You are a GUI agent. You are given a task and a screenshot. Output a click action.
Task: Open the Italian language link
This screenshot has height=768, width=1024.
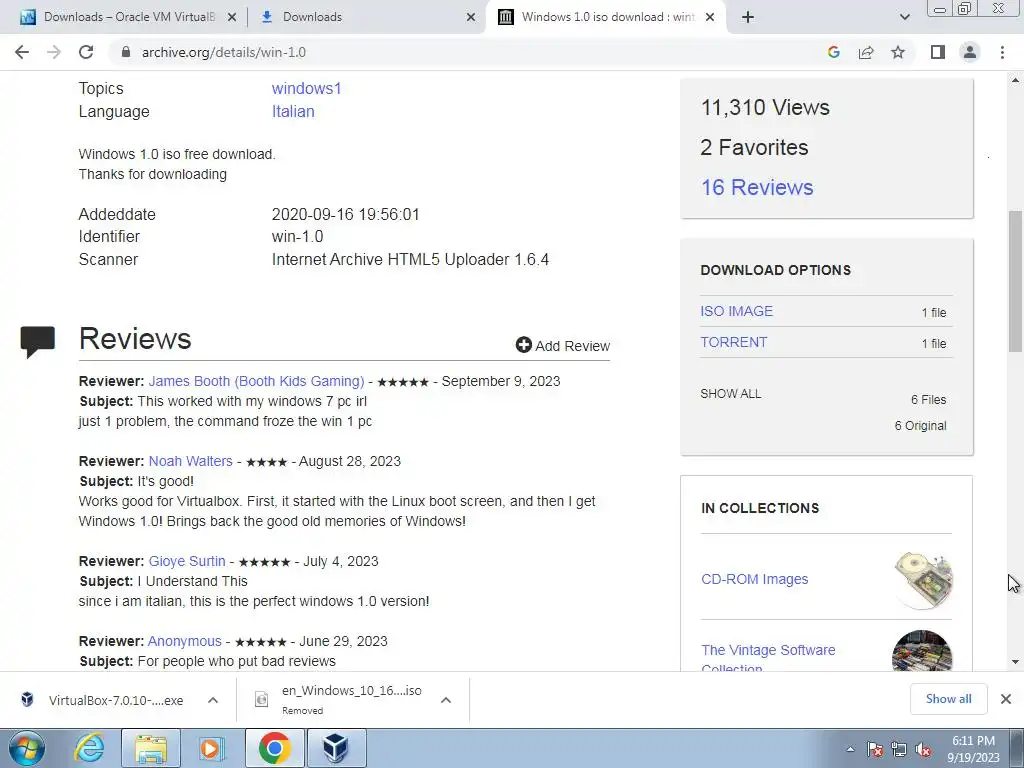click(x=293, y=112)
